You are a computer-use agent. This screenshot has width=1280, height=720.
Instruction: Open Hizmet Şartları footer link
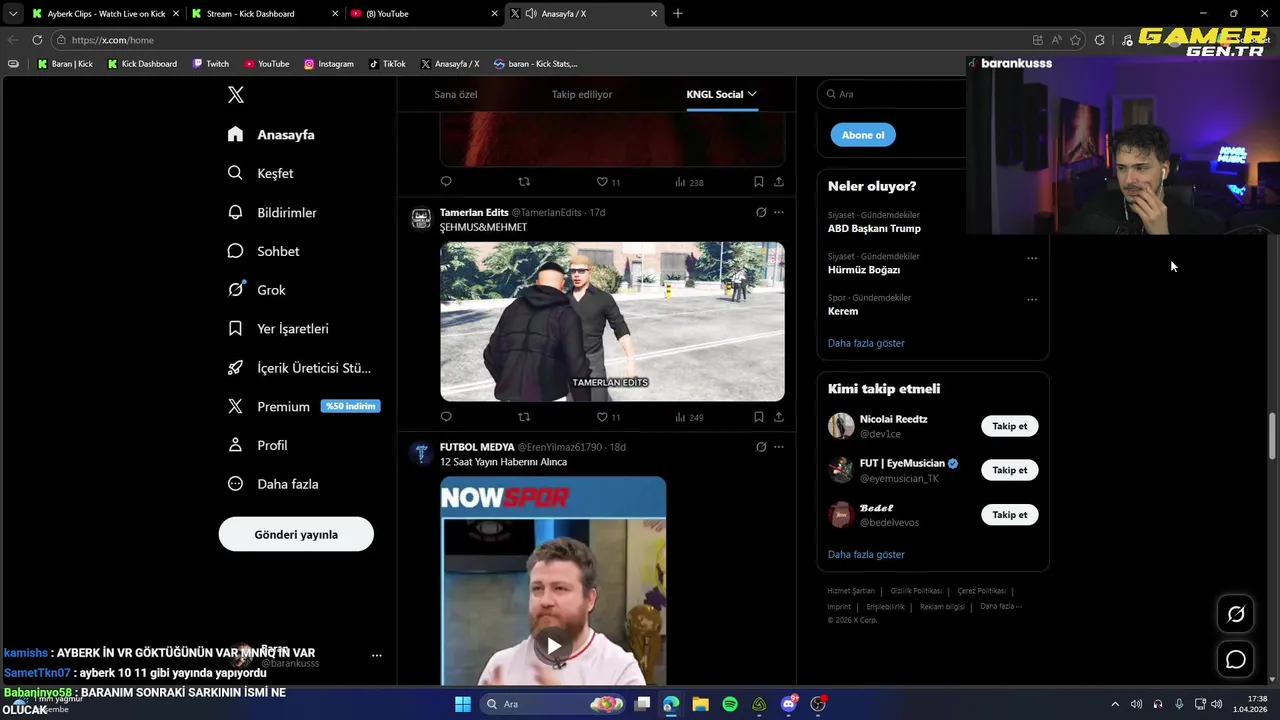pyautogui.click(x=851, y=591)
